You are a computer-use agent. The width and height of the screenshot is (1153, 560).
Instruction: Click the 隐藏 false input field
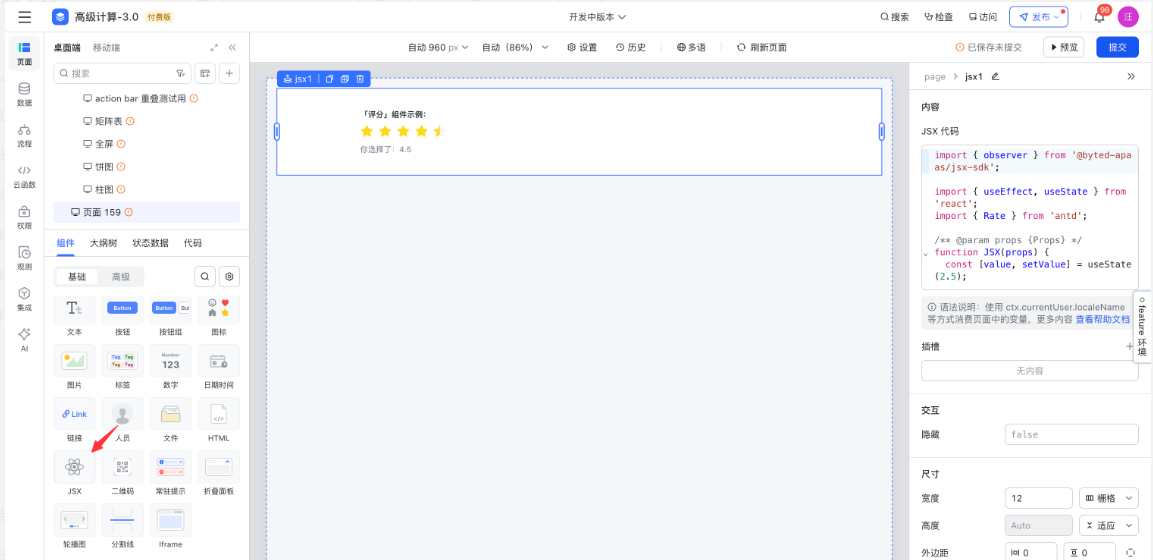(1071, 434)
